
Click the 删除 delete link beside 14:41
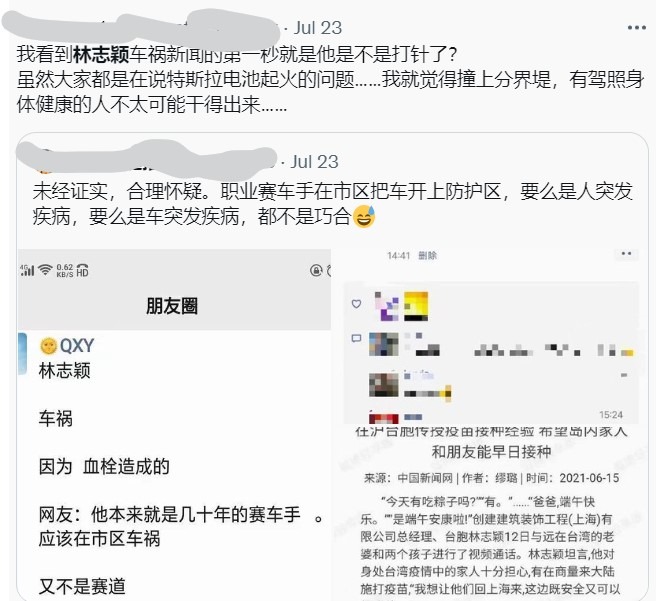click(427, 255)
